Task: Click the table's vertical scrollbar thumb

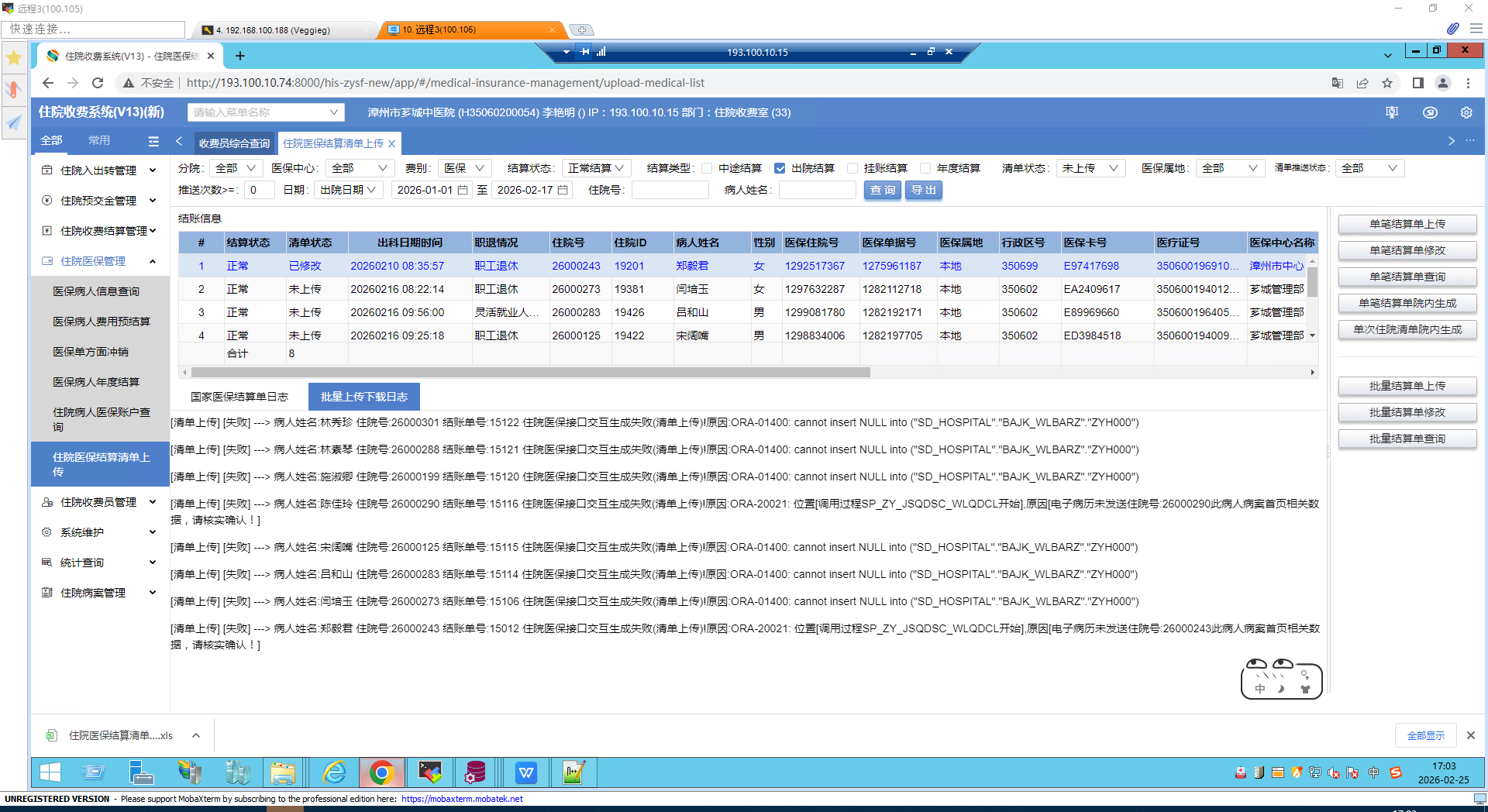Action: (x=1313, y=281)
